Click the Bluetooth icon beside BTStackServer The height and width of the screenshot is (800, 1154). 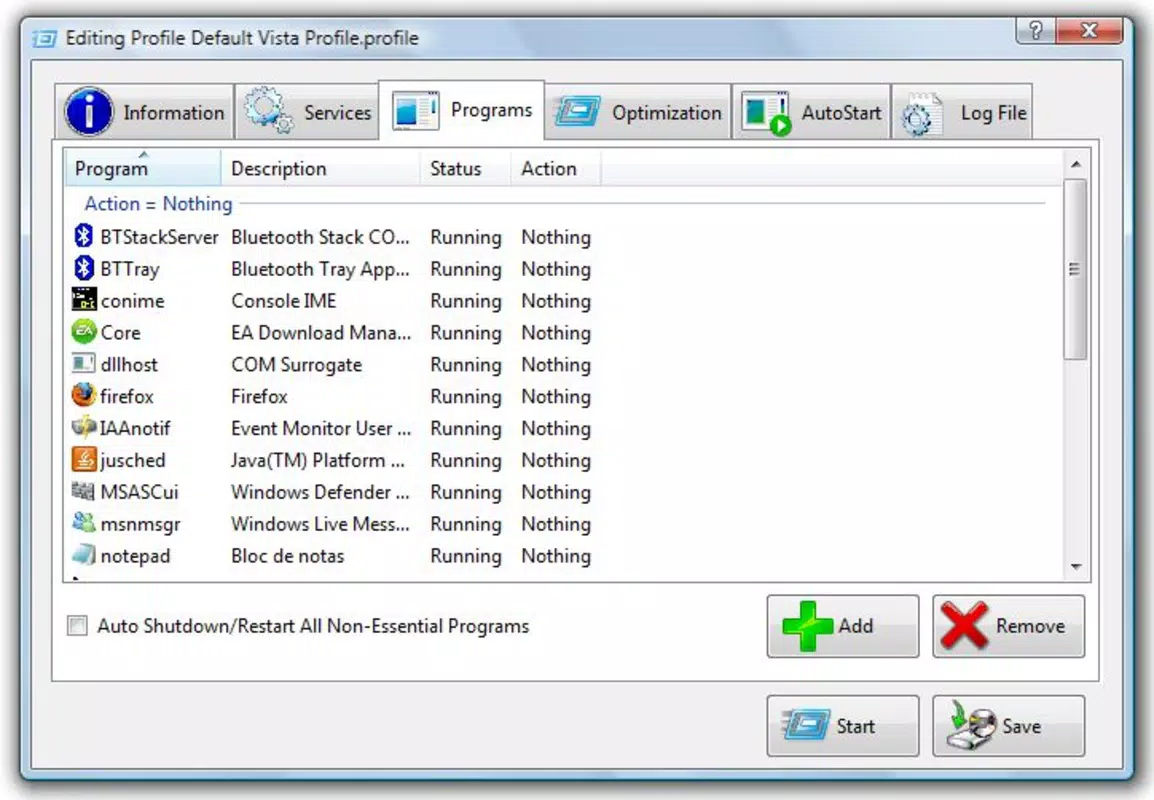coord(84,236)
